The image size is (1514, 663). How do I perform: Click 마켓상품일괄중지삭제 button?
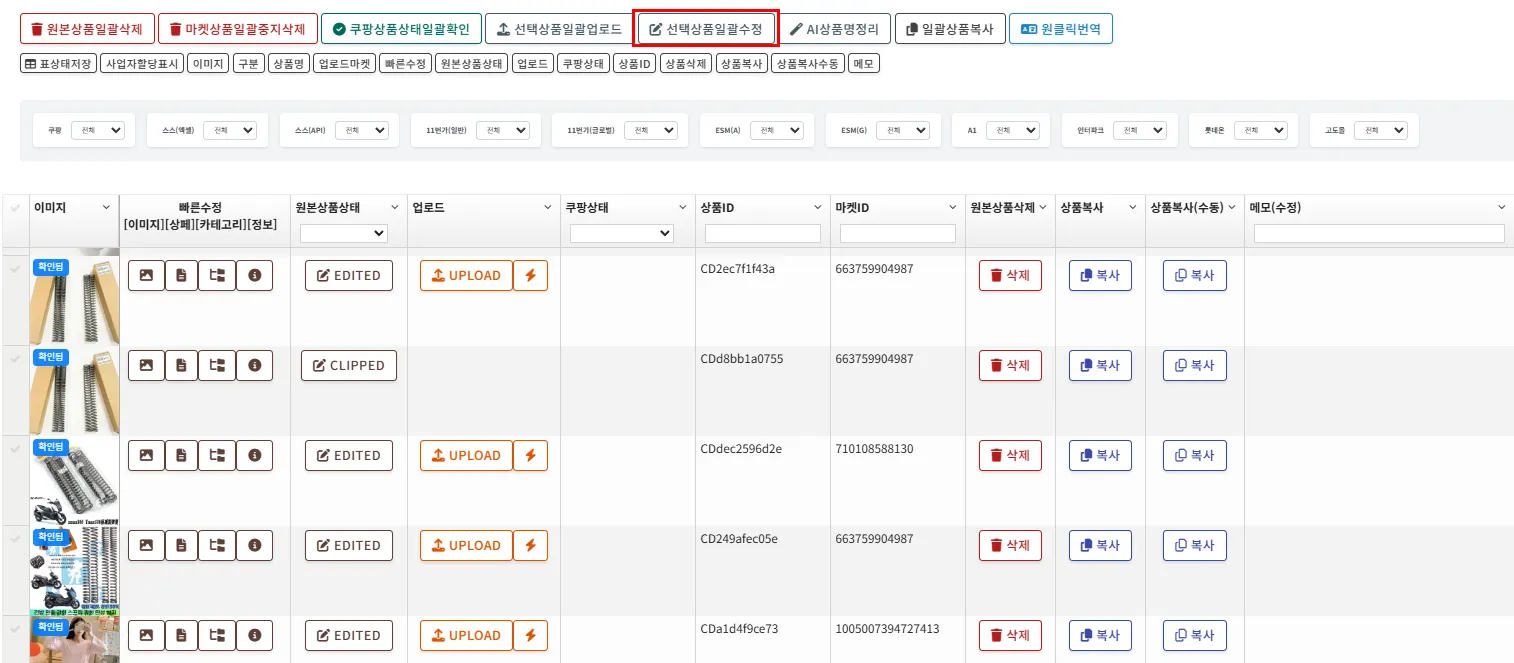pyautogui.click(x=237, y=29)
